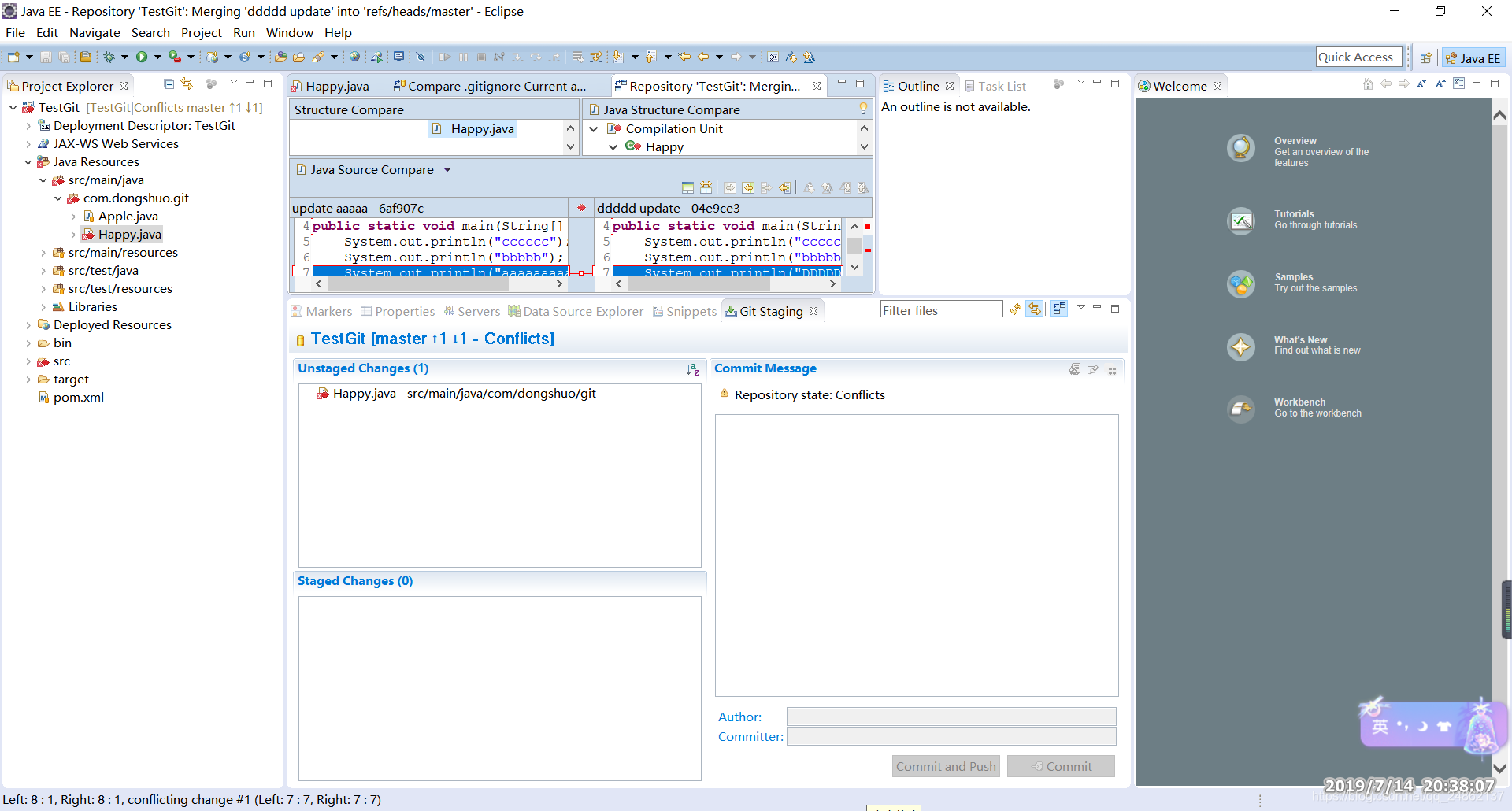The width and height of the screenshot is (1512, 811).
Task: Click the Amend previous commit icon
Action: 1075,369
